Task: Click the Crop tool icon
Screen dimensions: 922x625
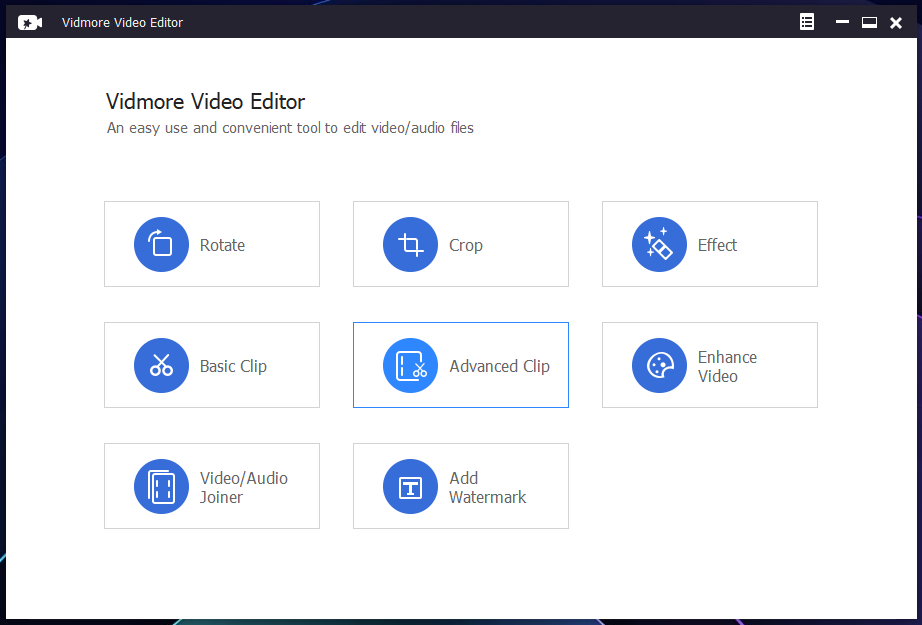Action: (x=410, y=245)
